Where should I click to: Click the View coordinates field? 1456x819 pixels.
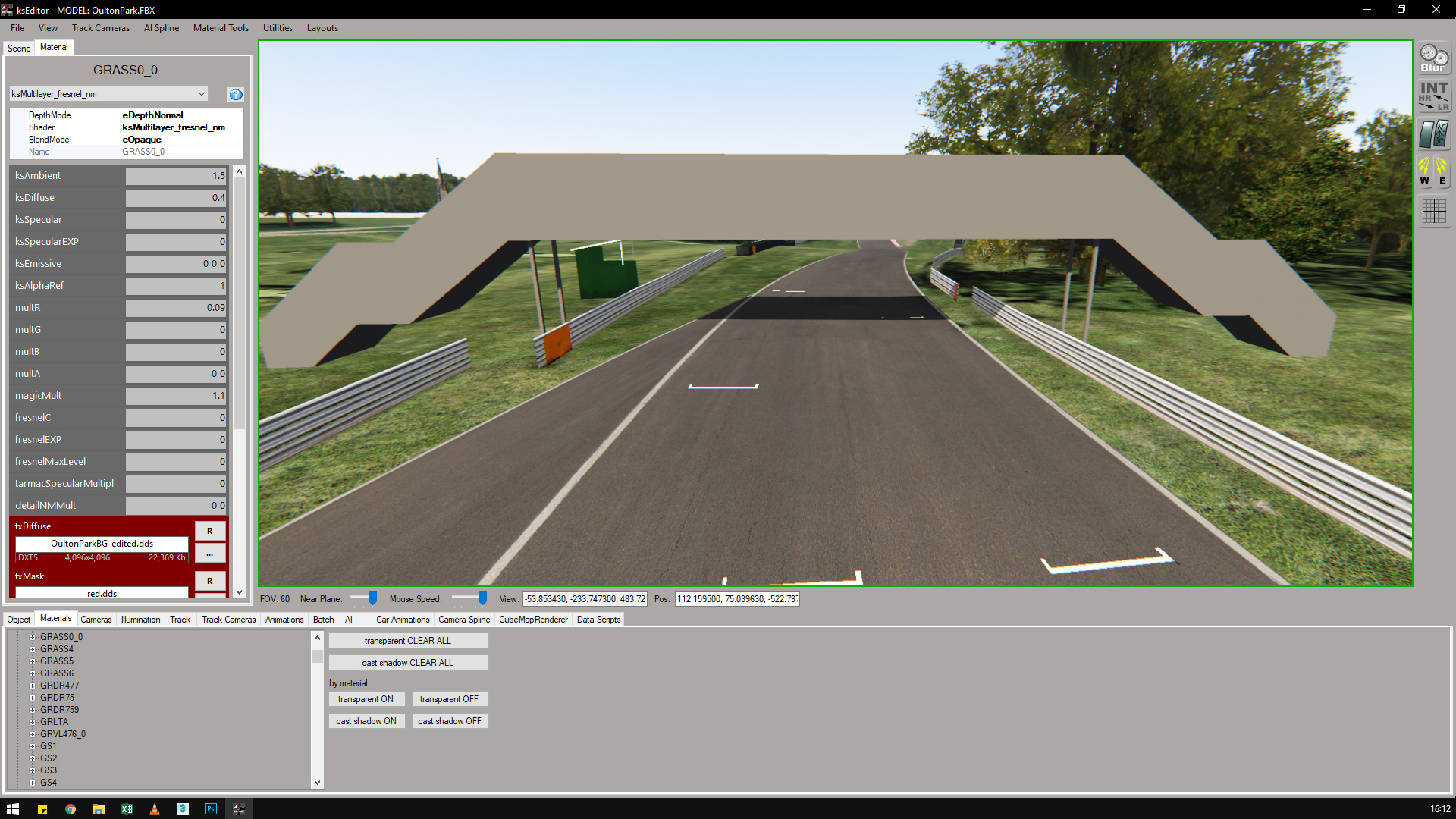point(585,599)
